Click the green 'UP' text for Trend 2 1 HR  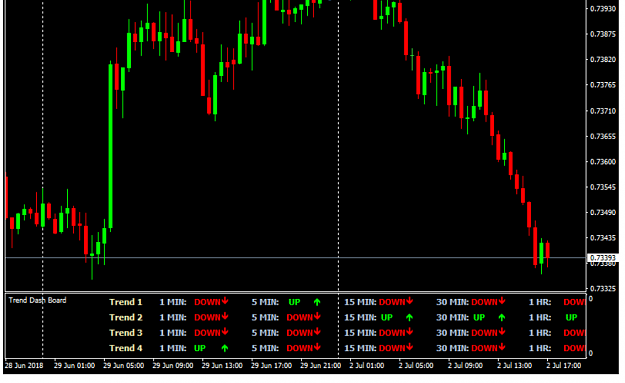click(x=571, y=318)
